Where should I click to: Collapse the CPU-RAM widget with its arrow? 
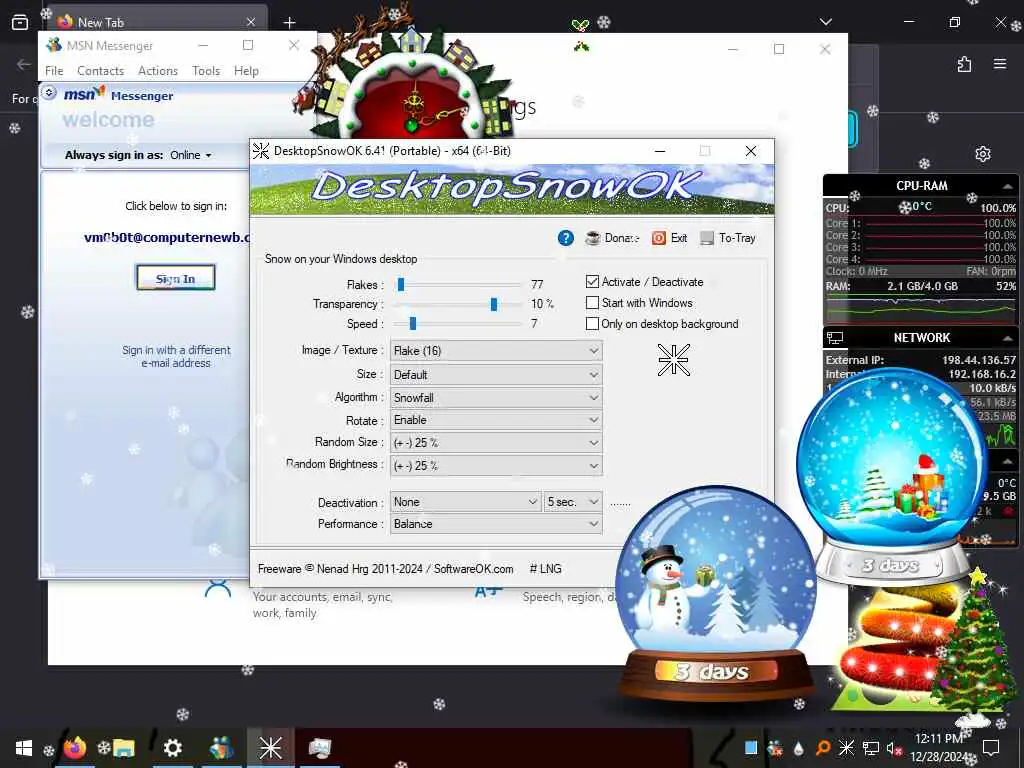click(1007, 186)
